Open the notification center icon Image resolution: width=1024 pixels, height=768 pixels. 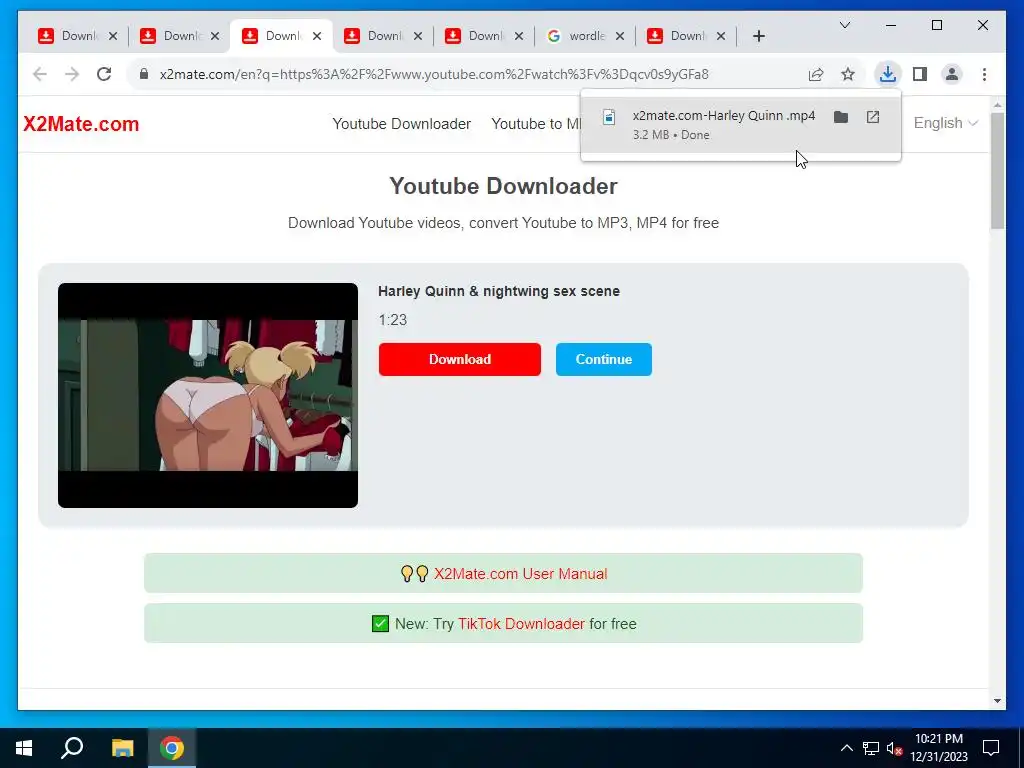point(991,748)
